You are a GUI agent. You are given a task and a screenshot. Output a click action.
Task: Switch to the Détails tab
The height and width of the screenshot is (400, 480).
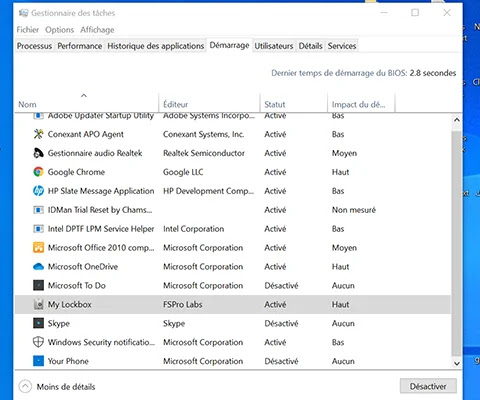click(x=310, y=46)
